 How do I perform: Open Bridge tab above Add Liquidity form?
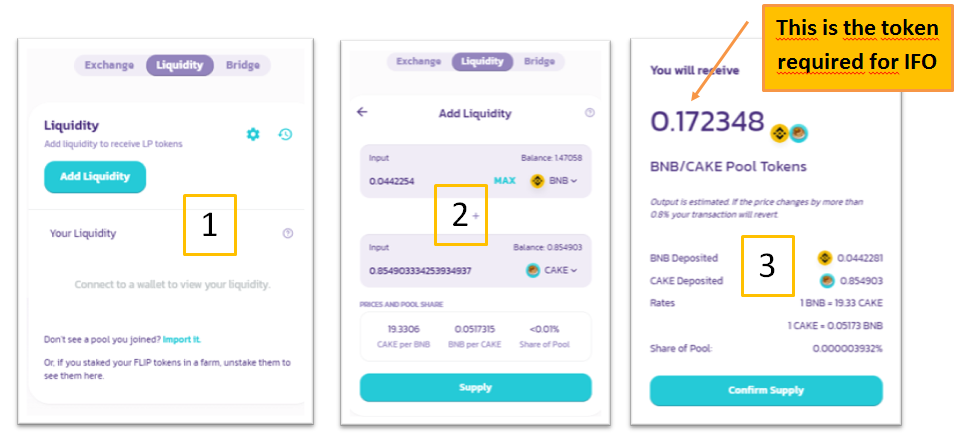point(539,61)
